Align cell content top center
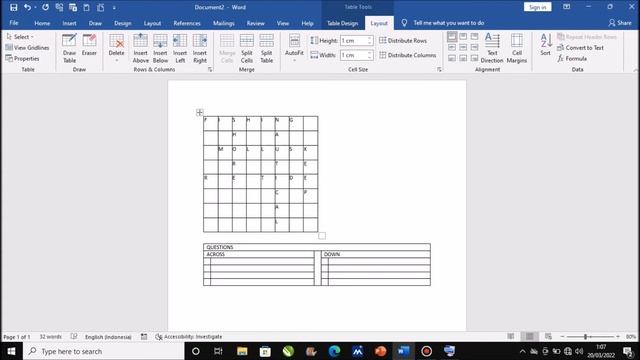The height and width of the screenshot is (360, 640). pos(463,37)
